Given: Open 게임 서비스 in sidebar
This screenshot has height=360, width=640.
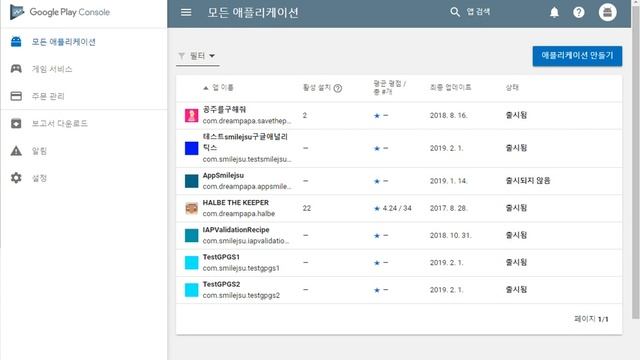Looking at the screenshot, I should click(84, 69).
